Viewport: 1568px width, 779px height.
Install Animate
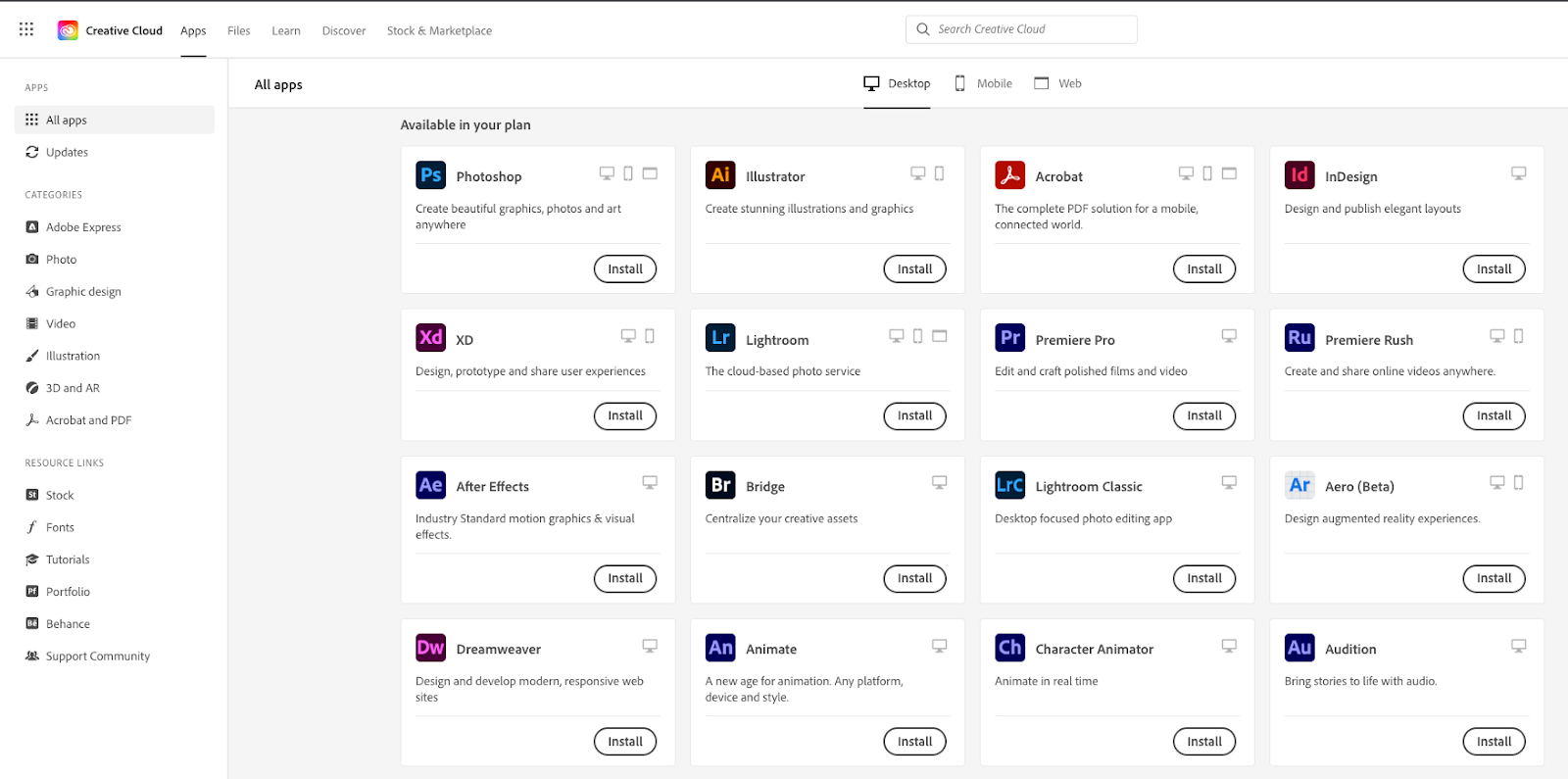(x=914, y=742)
